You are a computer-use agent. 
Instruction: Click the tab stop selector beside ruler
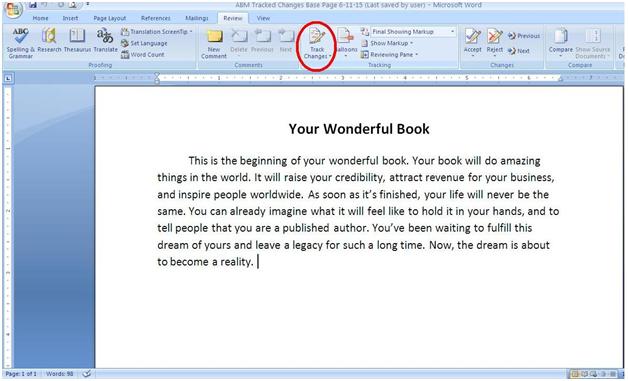[x=8, y=79]
